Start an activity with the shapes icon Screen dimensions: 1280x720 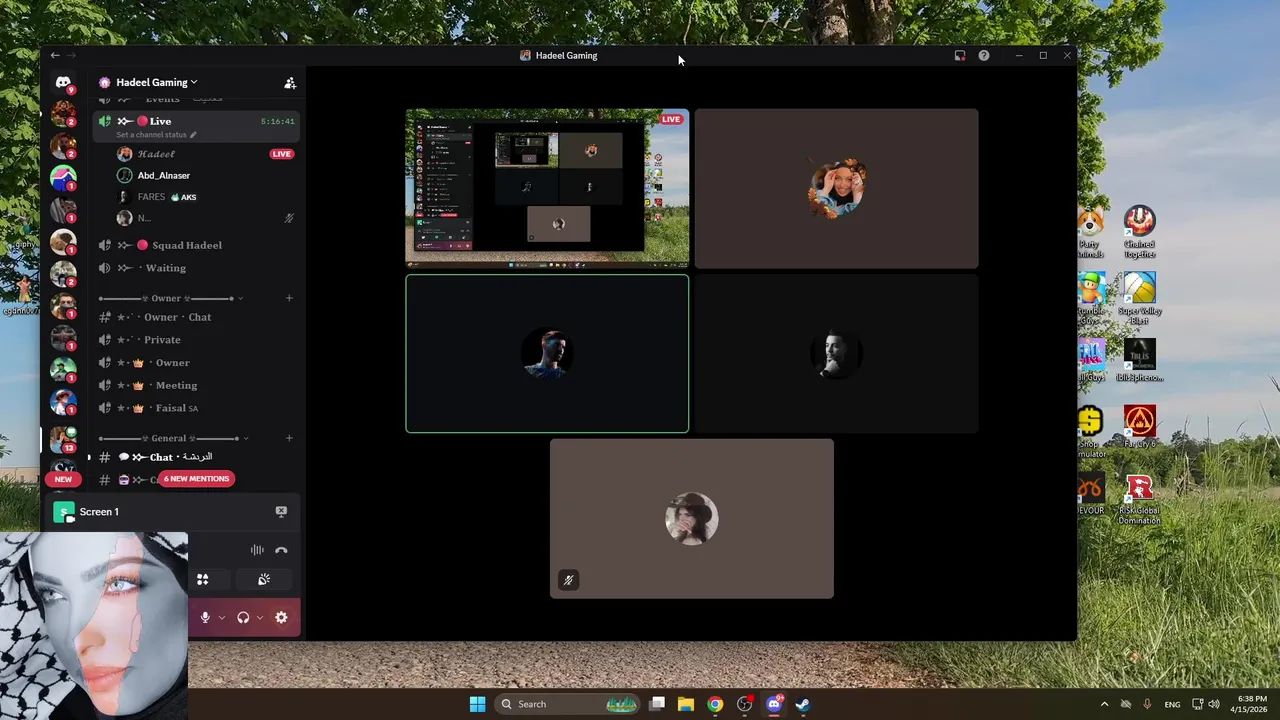203,579
